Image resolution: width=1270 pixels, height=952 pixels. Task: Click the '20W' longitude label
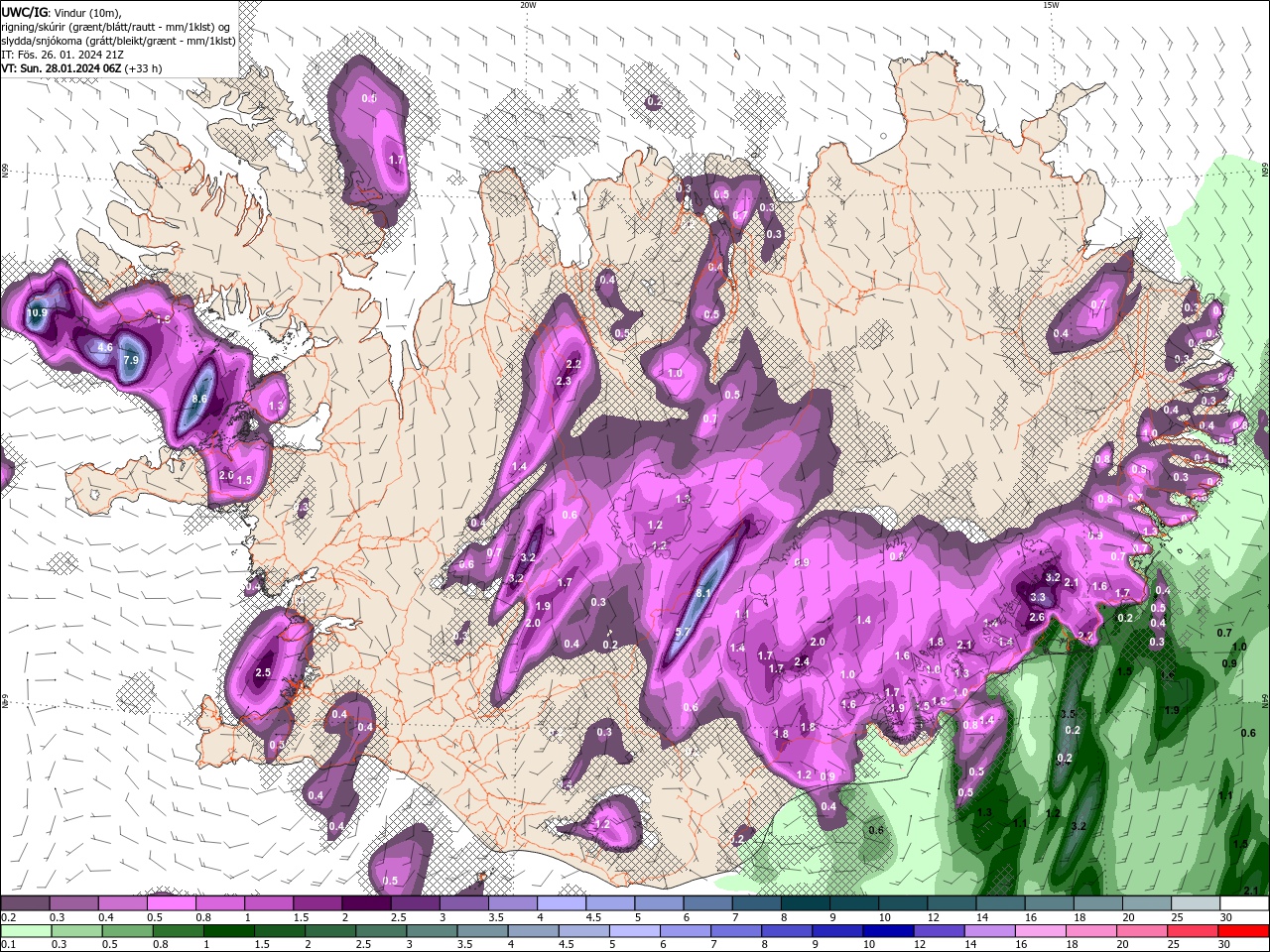click(x=528, y=5)
